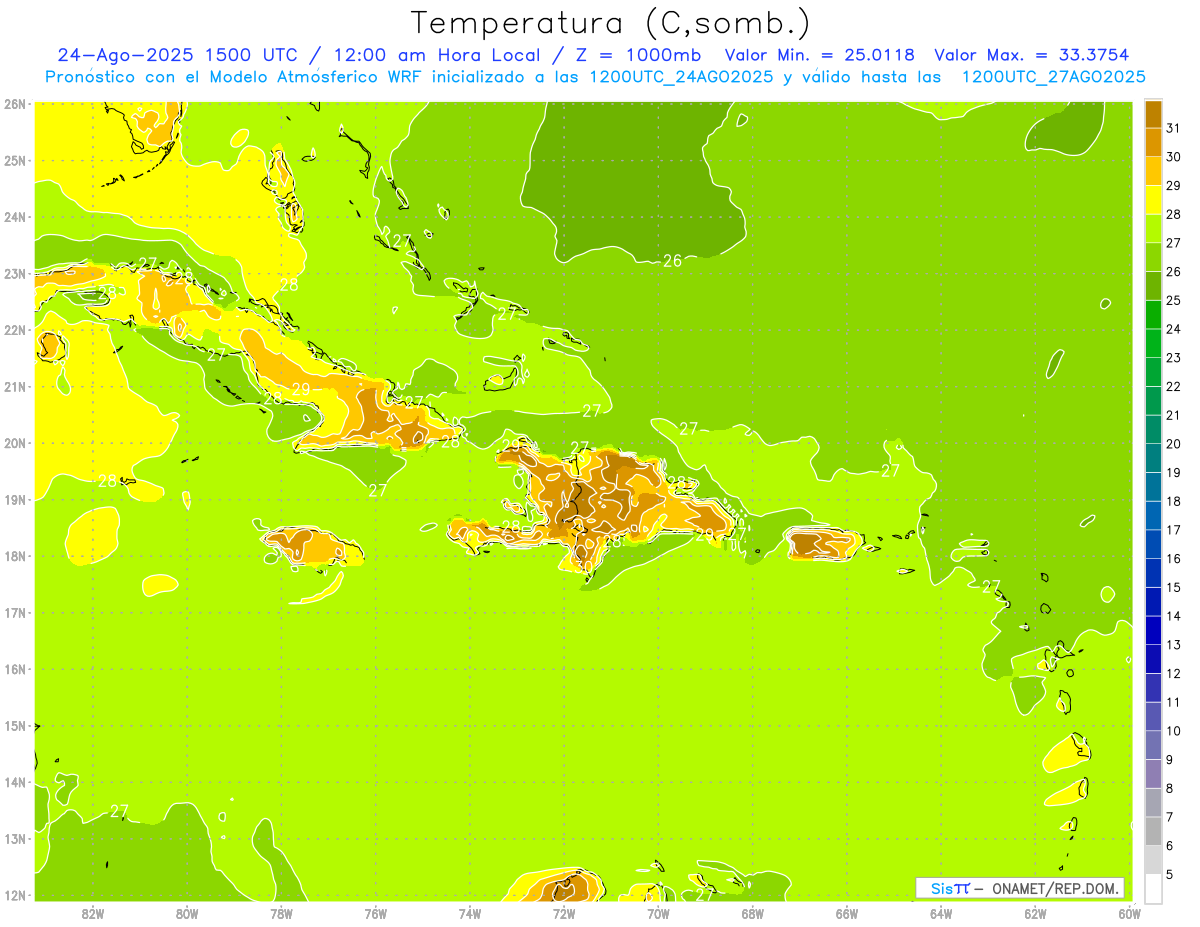1200x927 pixels.
Task: Click the 66W longitude axis label
Action: (x=847, y=913)
